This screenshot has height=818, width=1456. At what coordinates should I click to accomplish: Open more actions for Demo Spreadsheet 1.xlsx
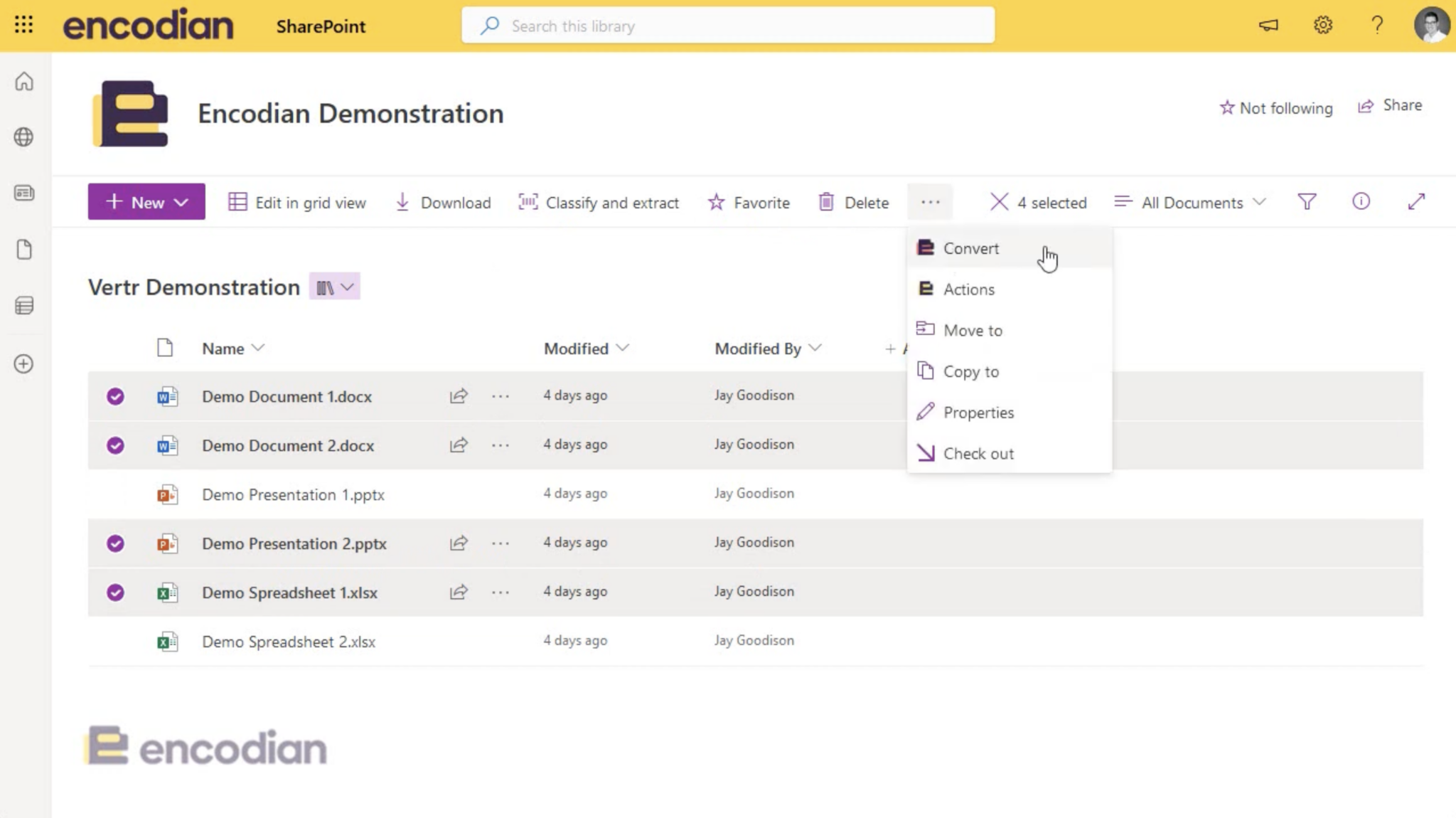pyautogui.click(x=500, y=592)
